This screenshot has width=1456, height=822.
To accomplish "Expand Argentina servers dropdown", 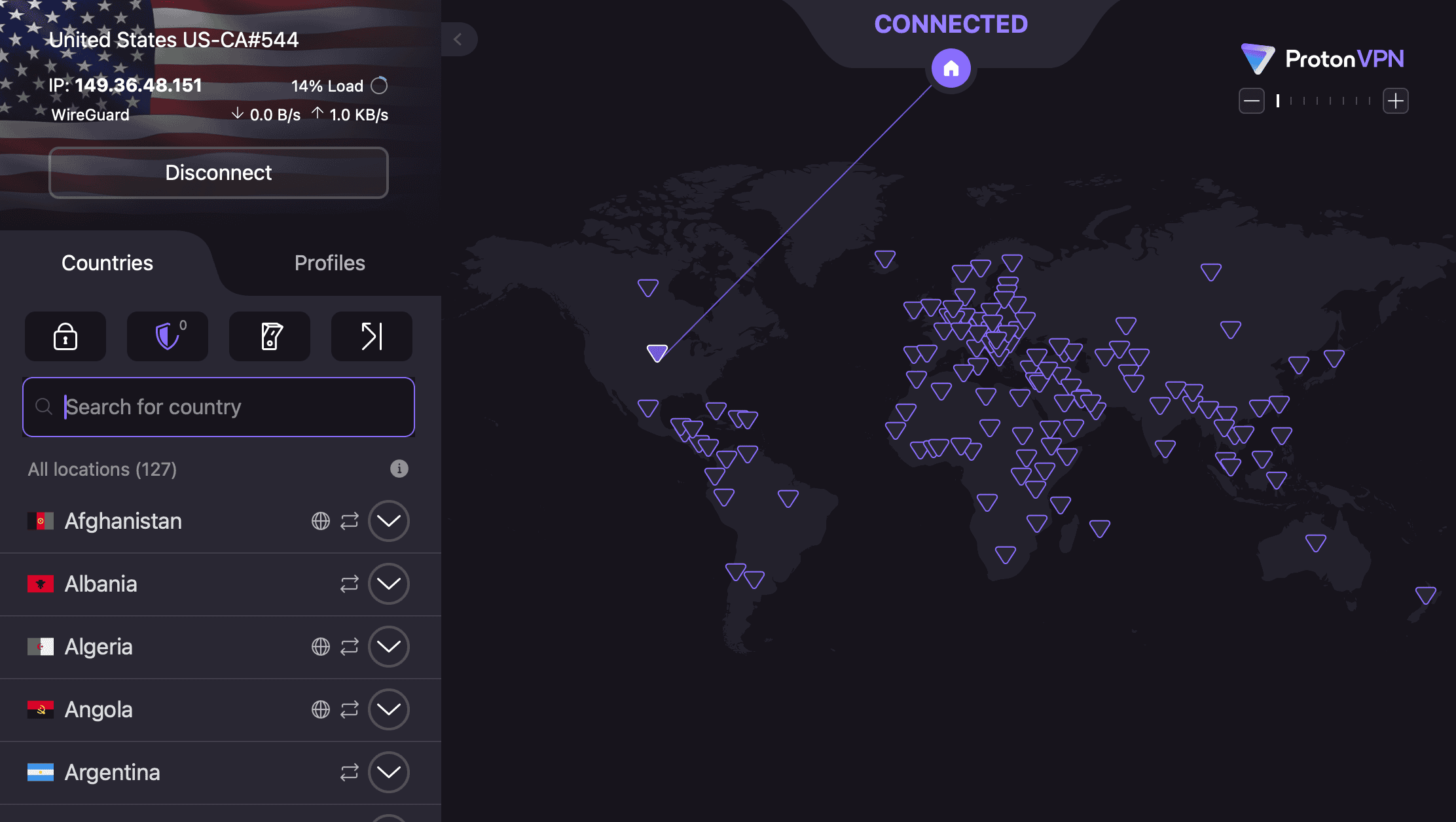I will (389, 772).
